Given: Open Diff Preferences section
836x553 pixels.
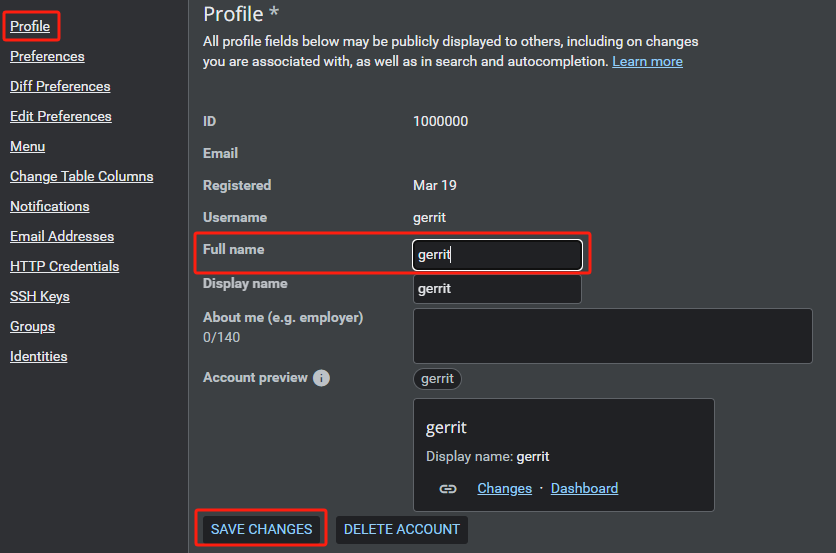Looking at the screenshot, I should (60, 86).
